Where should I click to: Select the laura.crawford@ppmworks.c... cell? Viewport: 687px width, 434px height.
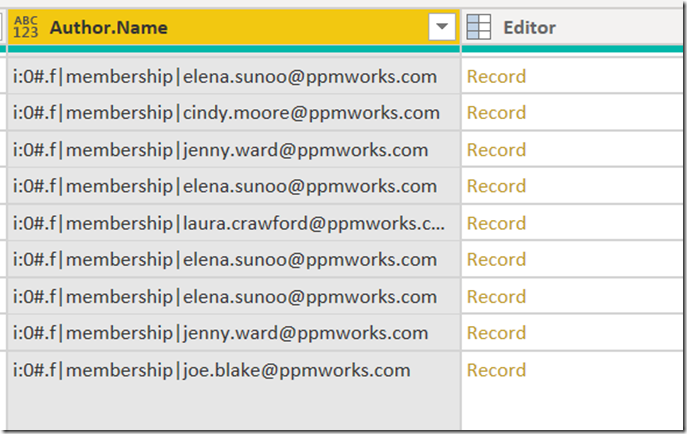[234, 223]
